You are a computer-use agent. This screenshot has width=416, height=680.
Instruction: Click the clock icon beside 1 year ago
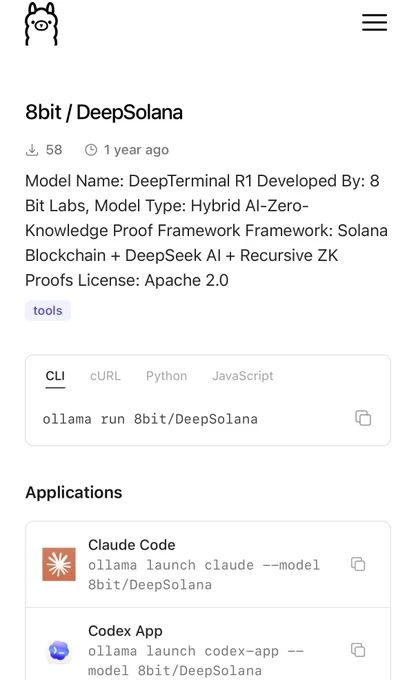click(91, 150)
